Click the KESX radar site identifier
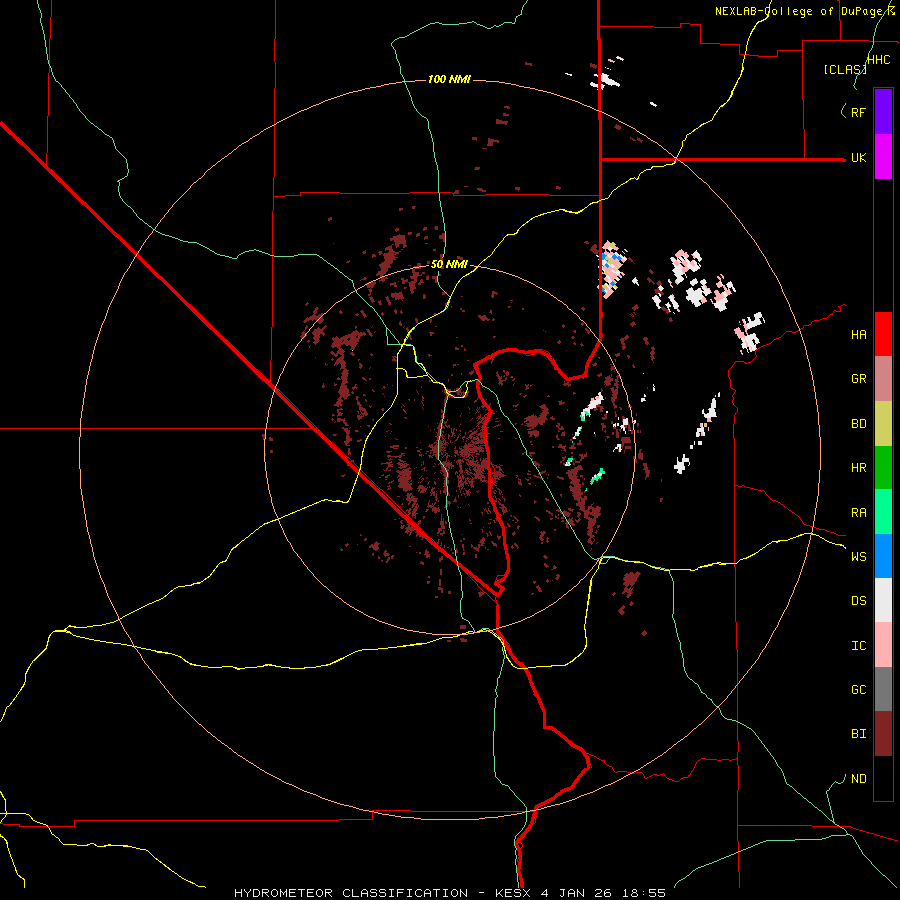Image resolution: width=900 pixels, height=900 pixels. coord(514,893)
